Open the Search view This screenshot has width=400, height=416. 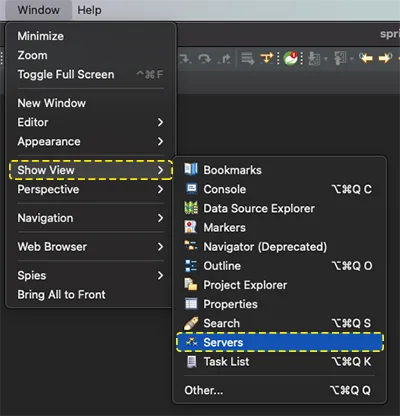click(280, 323)
